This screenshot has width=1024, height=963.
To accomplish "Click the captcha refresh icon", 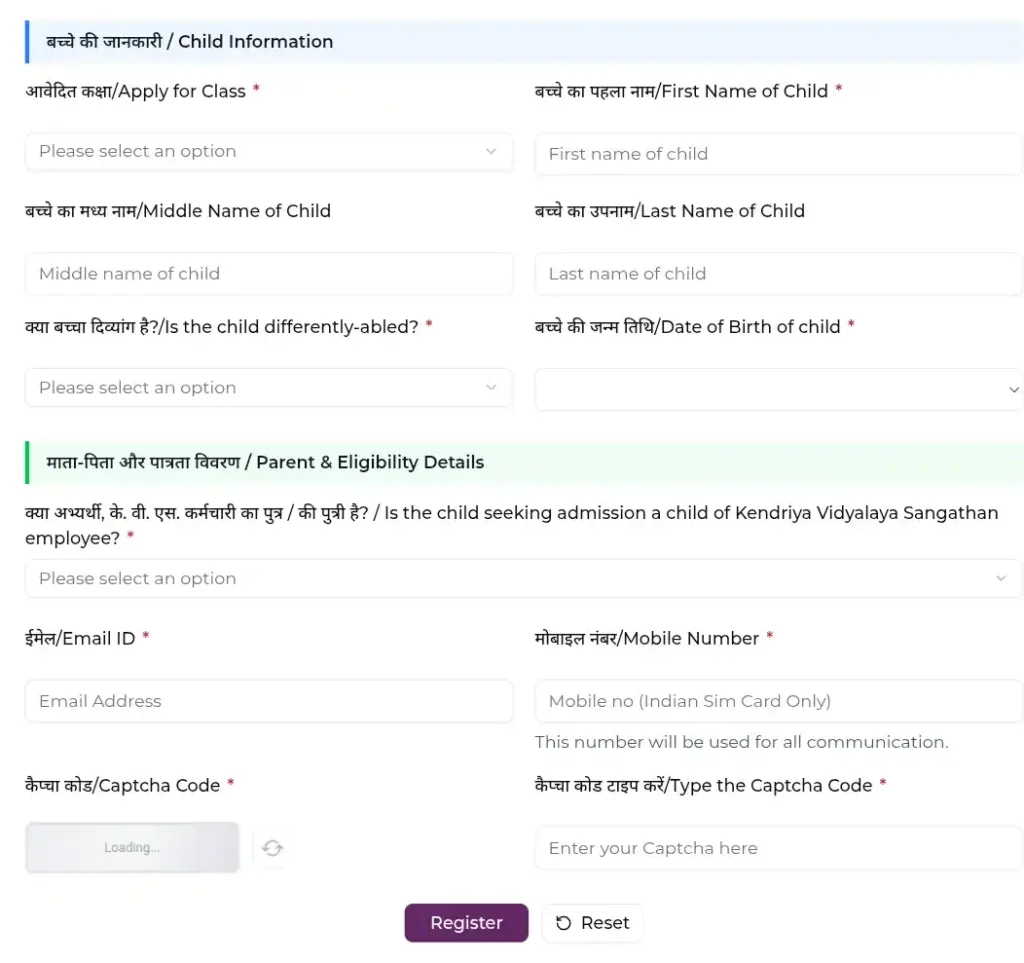I will click(272, 848).
